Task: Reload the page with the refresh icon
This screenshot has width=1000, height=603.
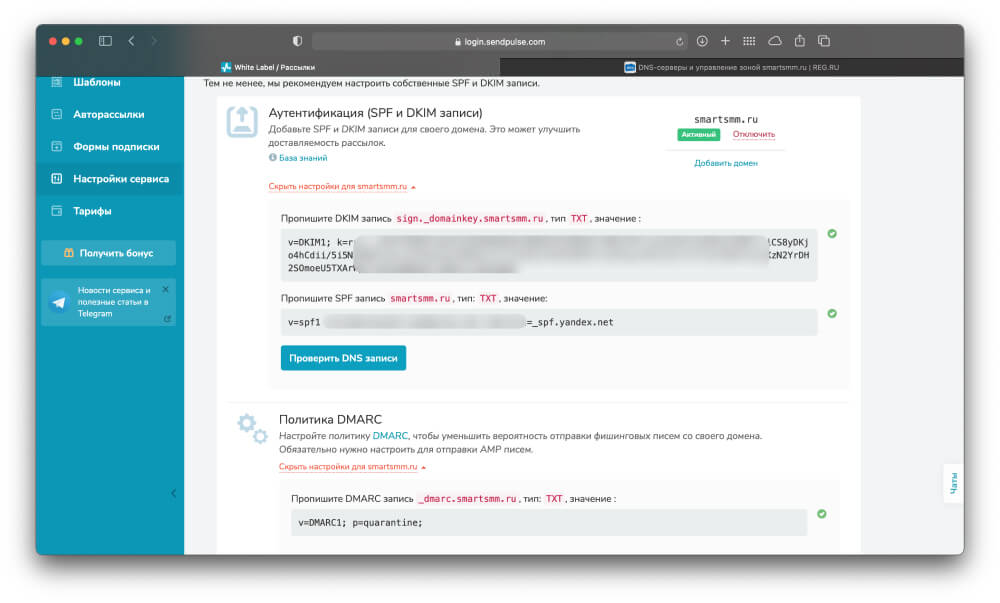Action: [679, 41]
